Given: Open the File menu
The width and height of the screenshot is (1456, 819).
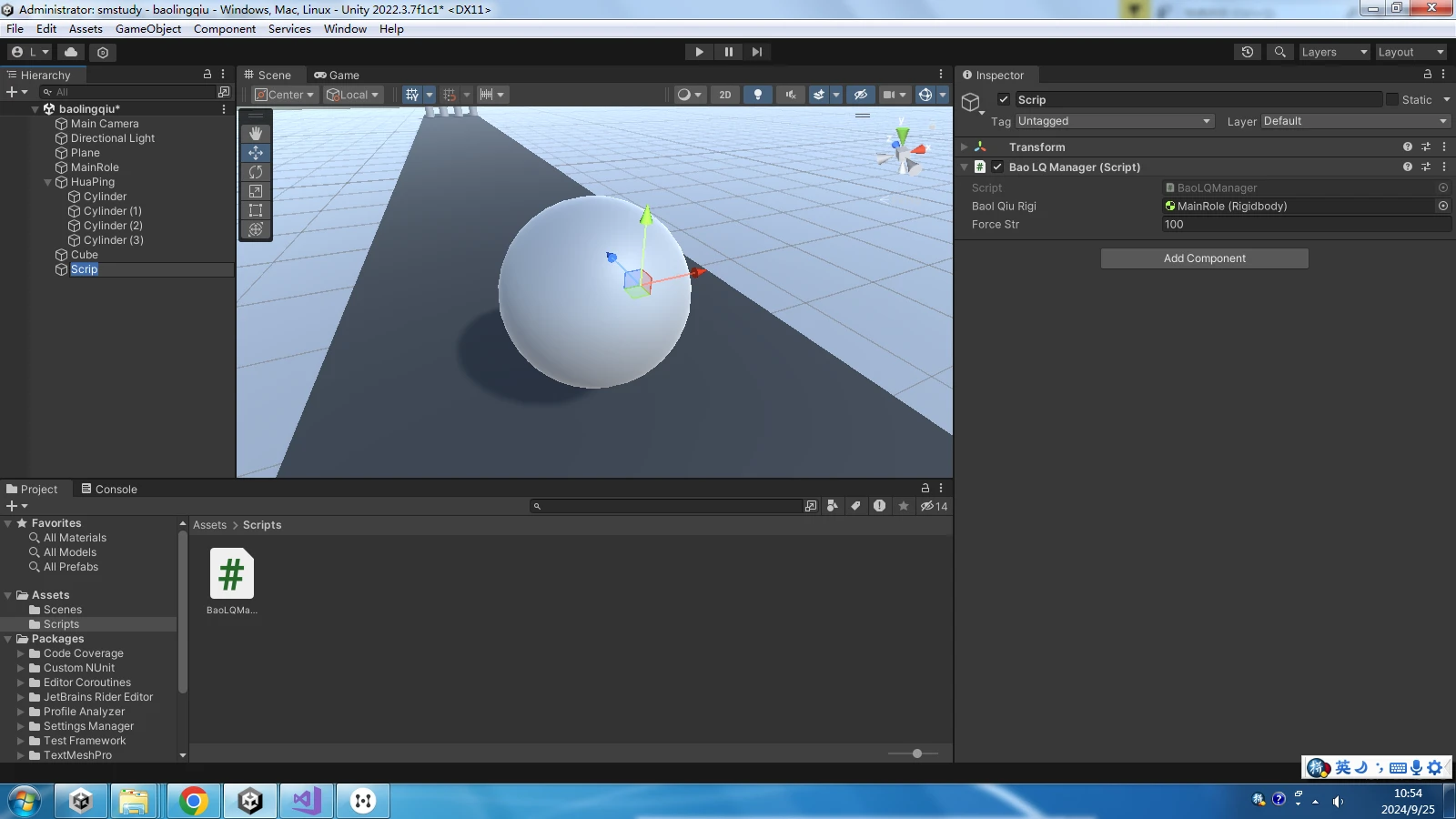Looking at the screenshot, I should pos(15,28).
